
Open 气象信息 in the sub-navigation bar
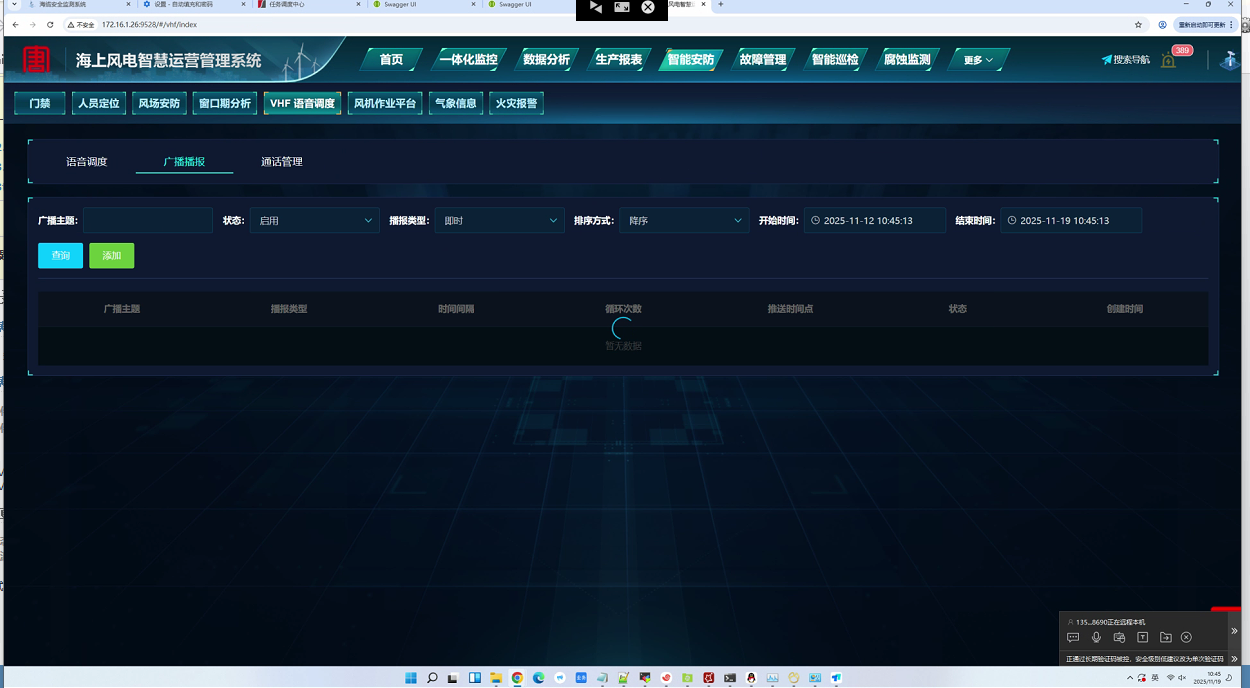point(455,103)
